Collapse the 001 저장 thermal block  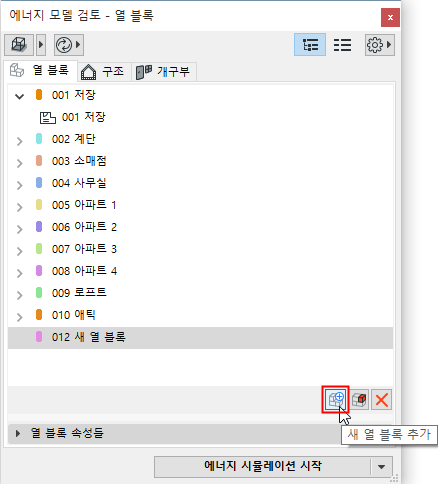pyautogui.click(x=19, y=97)
